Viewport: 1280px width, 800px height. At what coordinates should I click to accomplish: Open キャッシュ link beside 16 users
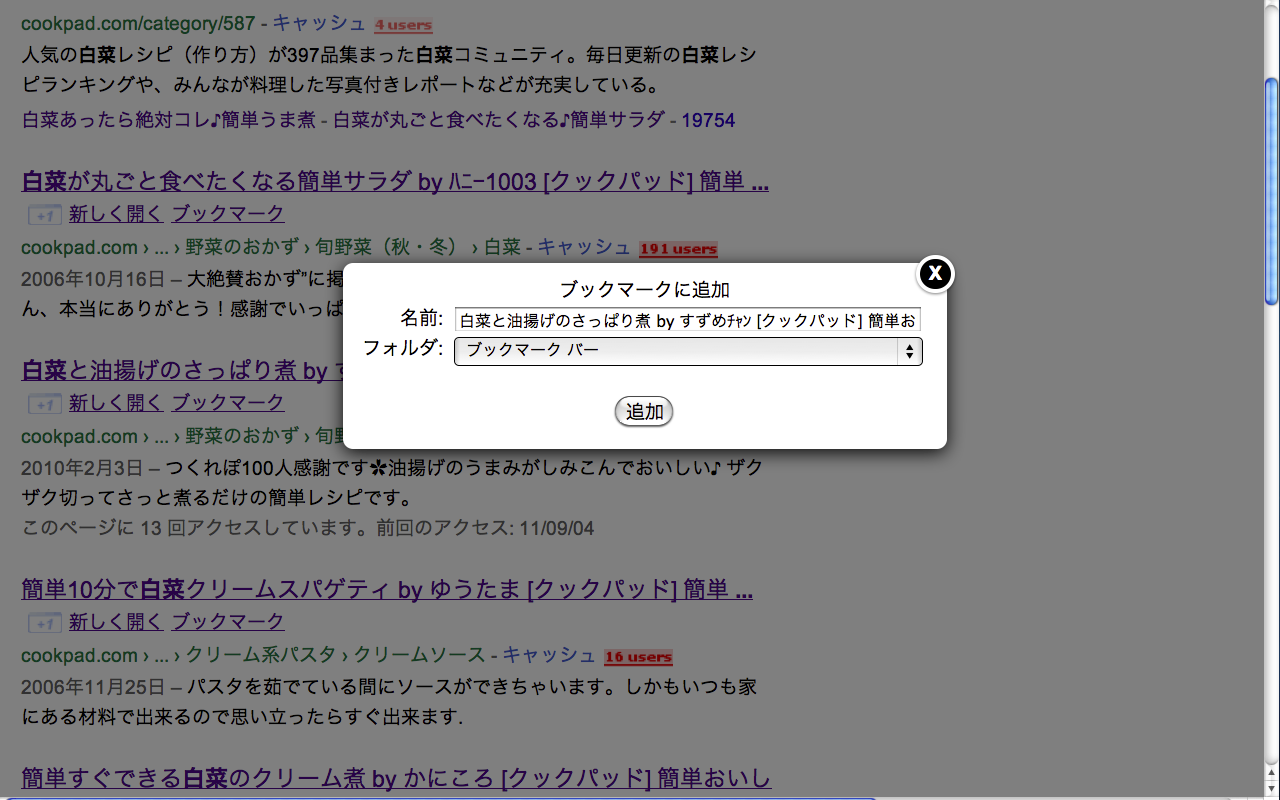pyautogui.click(x=549, y=655)
